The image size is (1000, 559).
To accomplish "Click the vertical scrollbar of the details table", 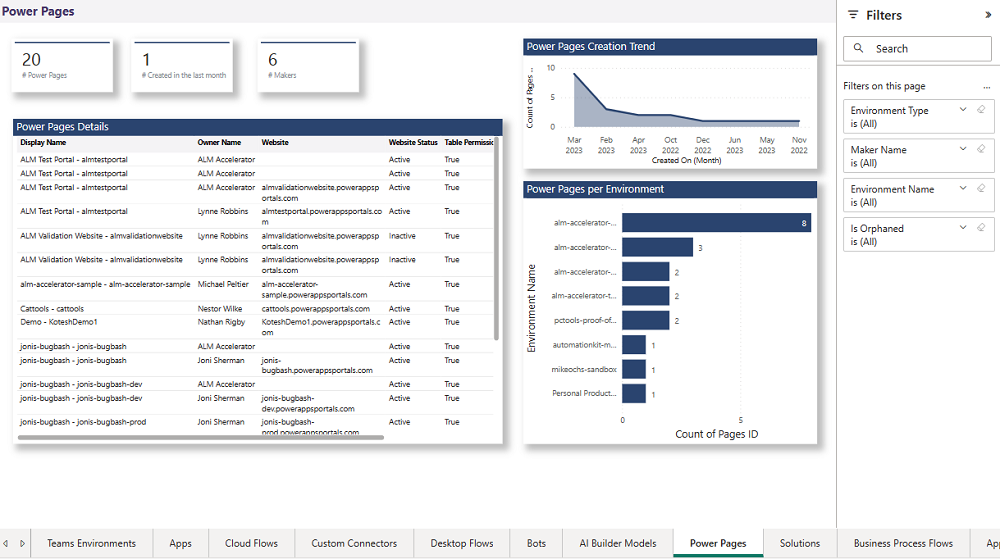I will point(496,239).
